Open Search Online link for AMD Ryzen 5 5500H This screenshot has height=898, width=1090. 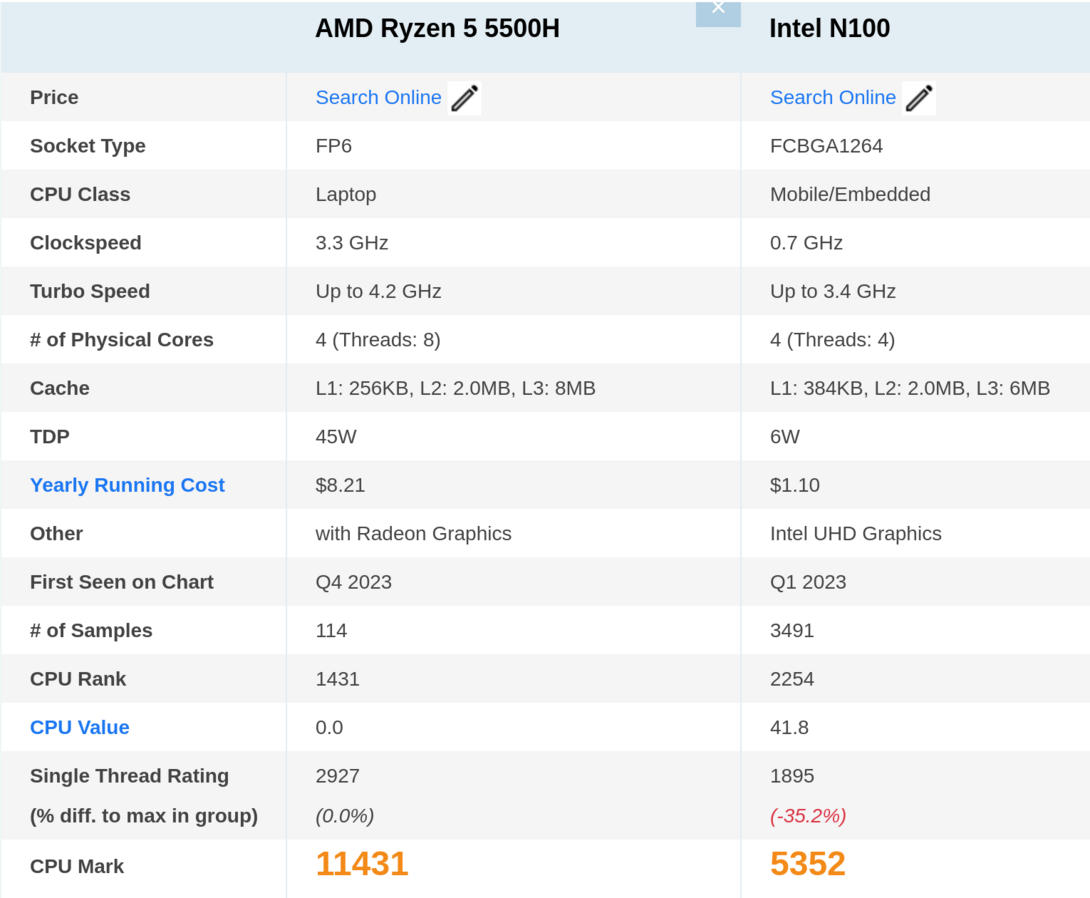point(378,98)
